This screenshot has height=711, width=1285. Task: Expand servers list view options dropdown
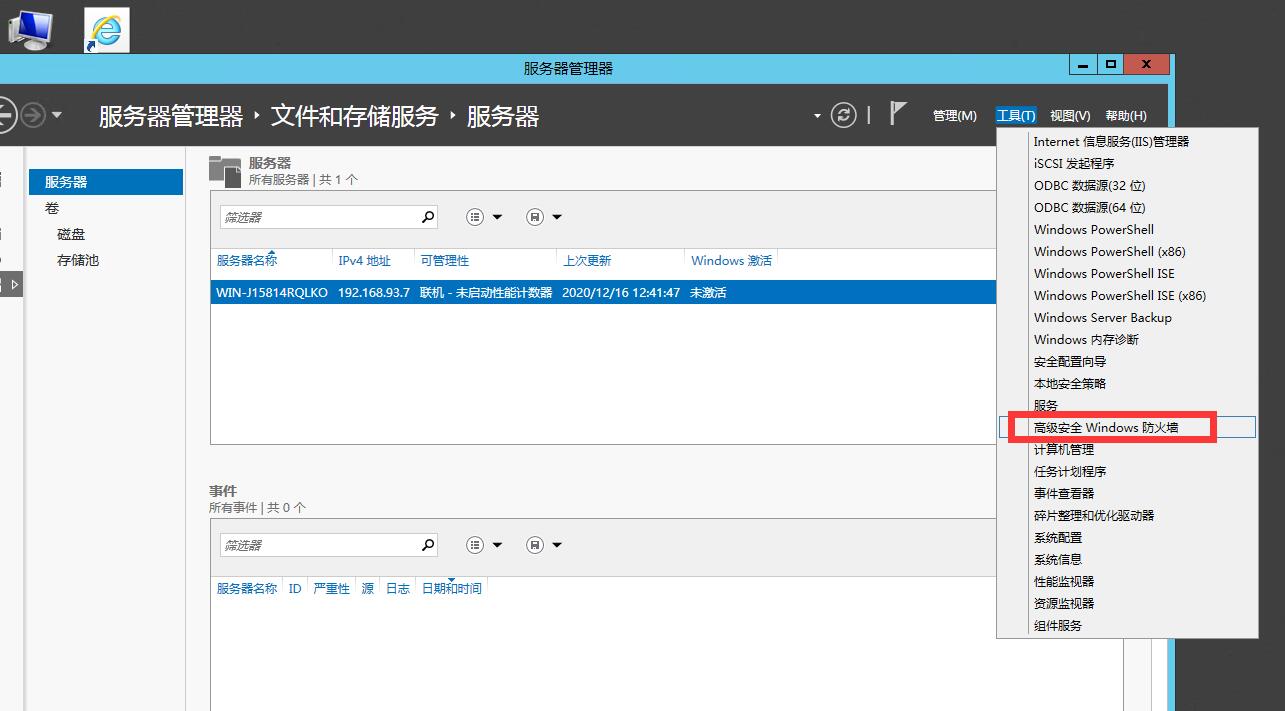click(x=485, y=217)
